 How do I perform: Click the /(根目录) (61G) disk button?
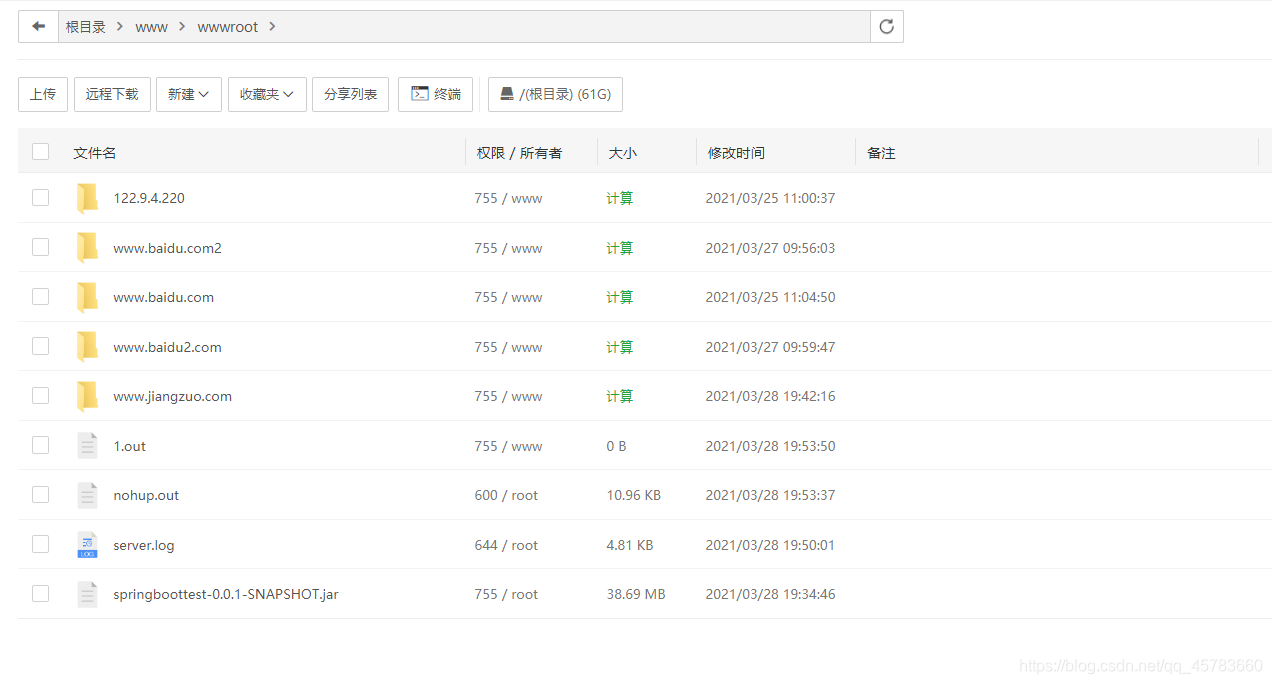point(555,94)
